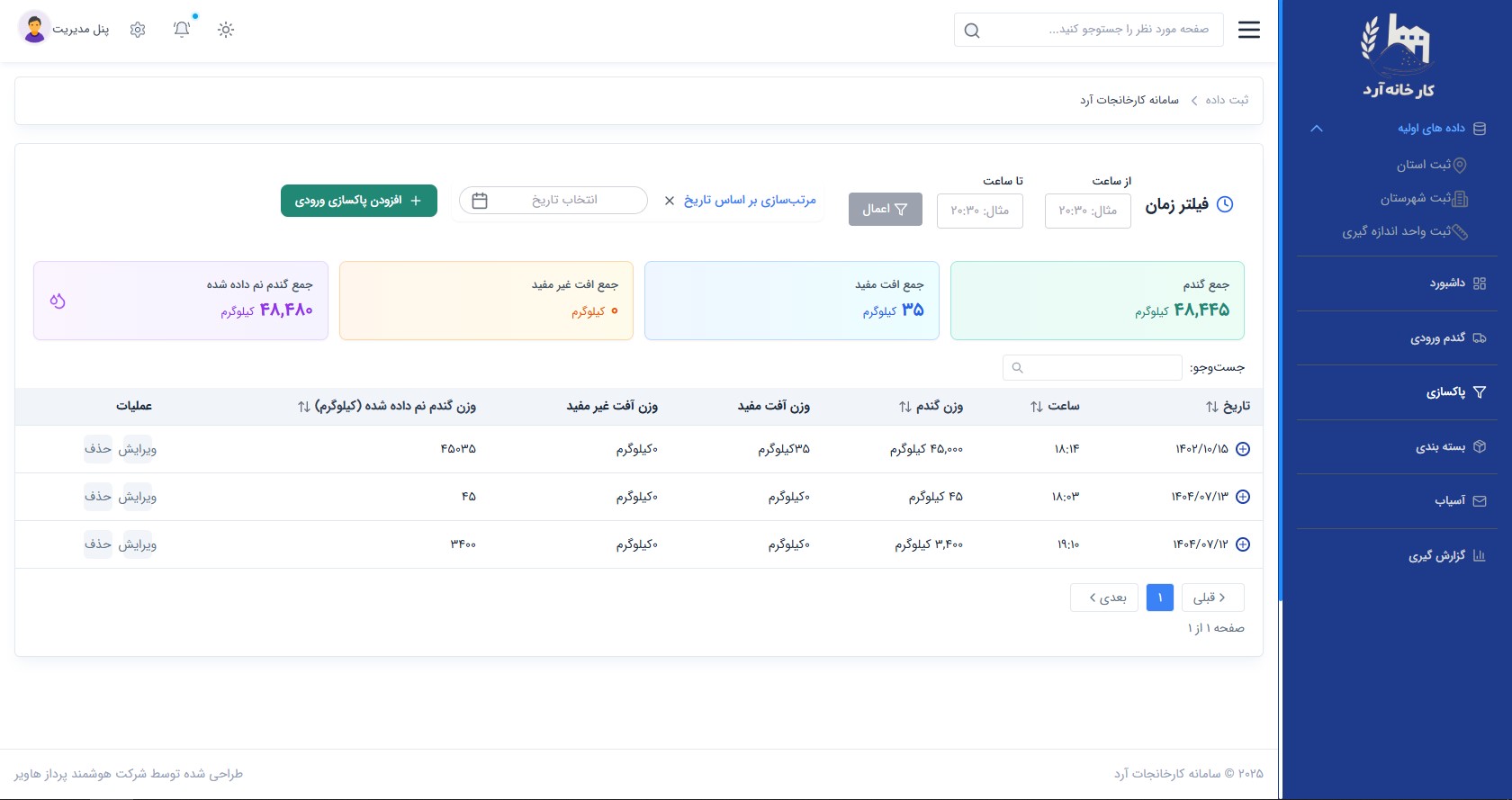This screenshot has height=800, width=1512.
Task: Click افزودن پاکسازی ورودی button
Action: click(x=359, y=201)
